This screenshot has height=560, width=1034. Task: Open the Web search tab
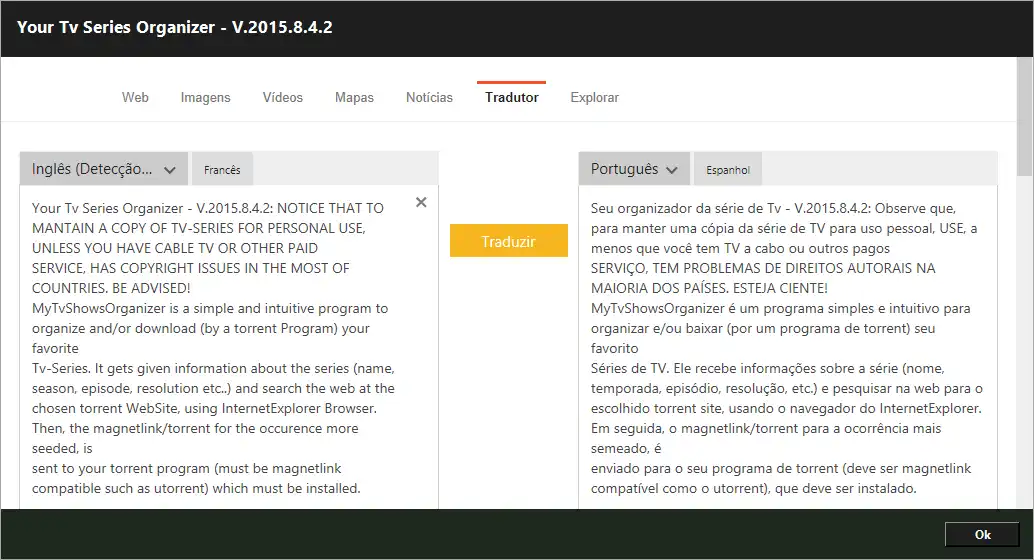135,98
